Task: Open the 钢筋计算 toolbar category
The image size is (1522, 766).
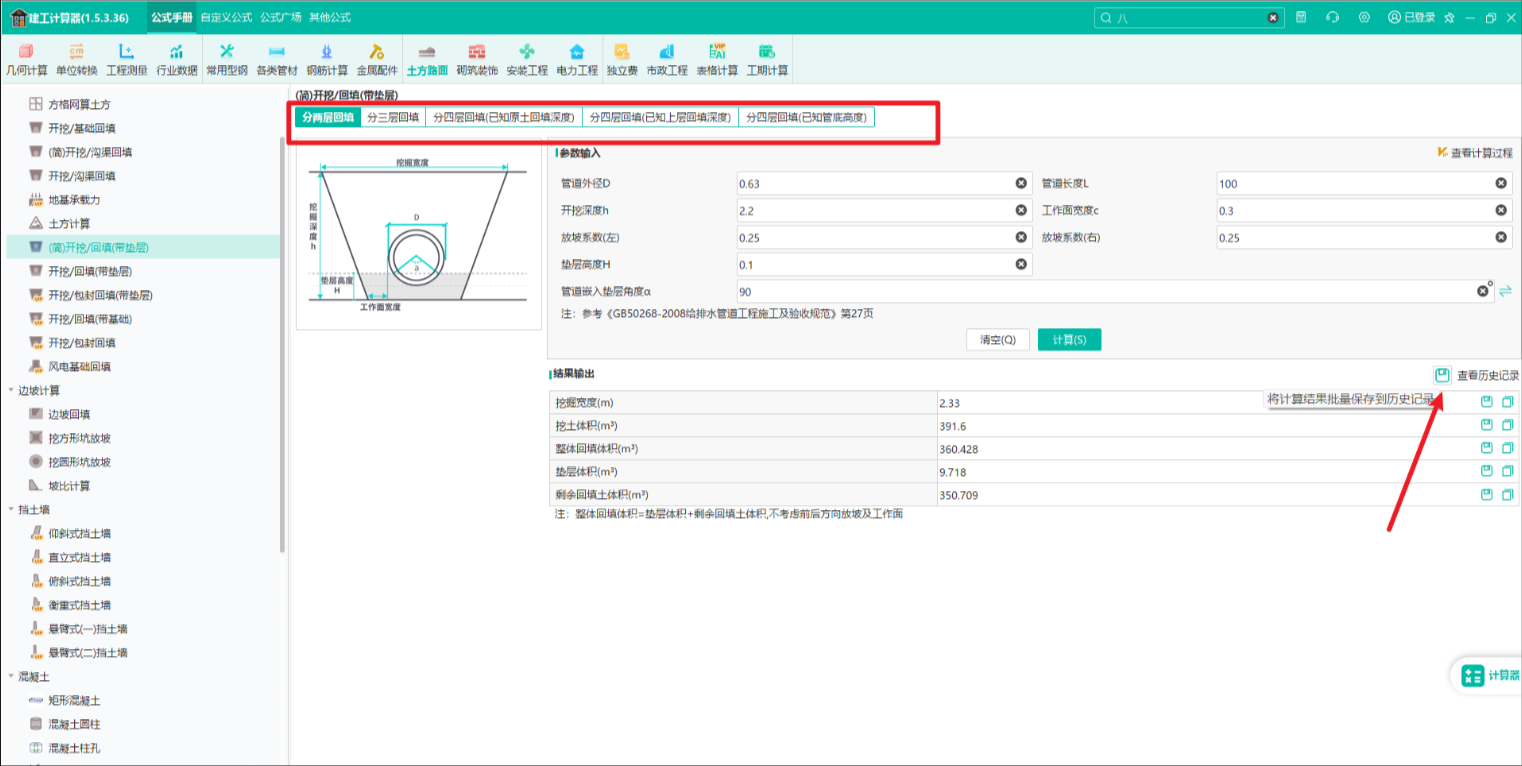Action: point(326,59)
